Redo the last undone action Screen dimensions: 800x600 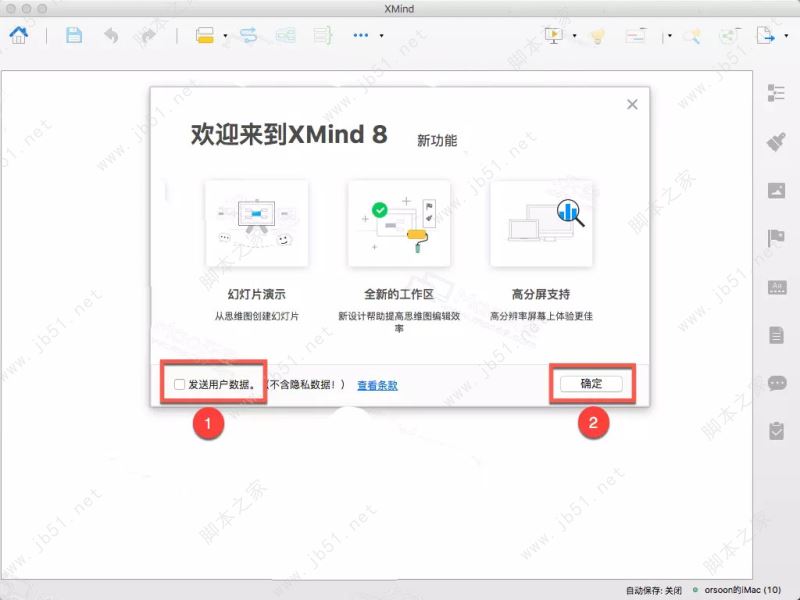[147, 35]
